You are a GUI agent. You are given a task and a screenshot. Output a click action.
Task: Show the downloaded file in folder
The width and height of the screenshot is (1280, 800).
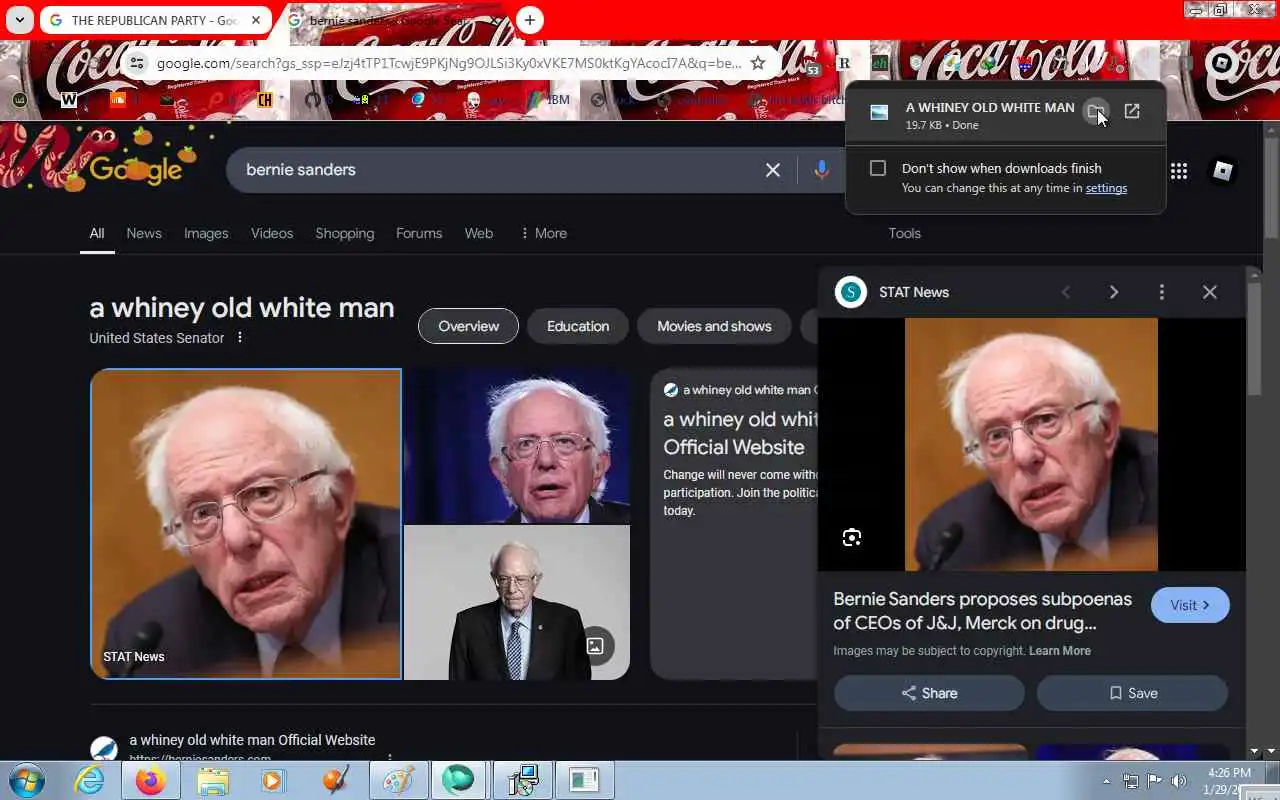coord(1096,111)
